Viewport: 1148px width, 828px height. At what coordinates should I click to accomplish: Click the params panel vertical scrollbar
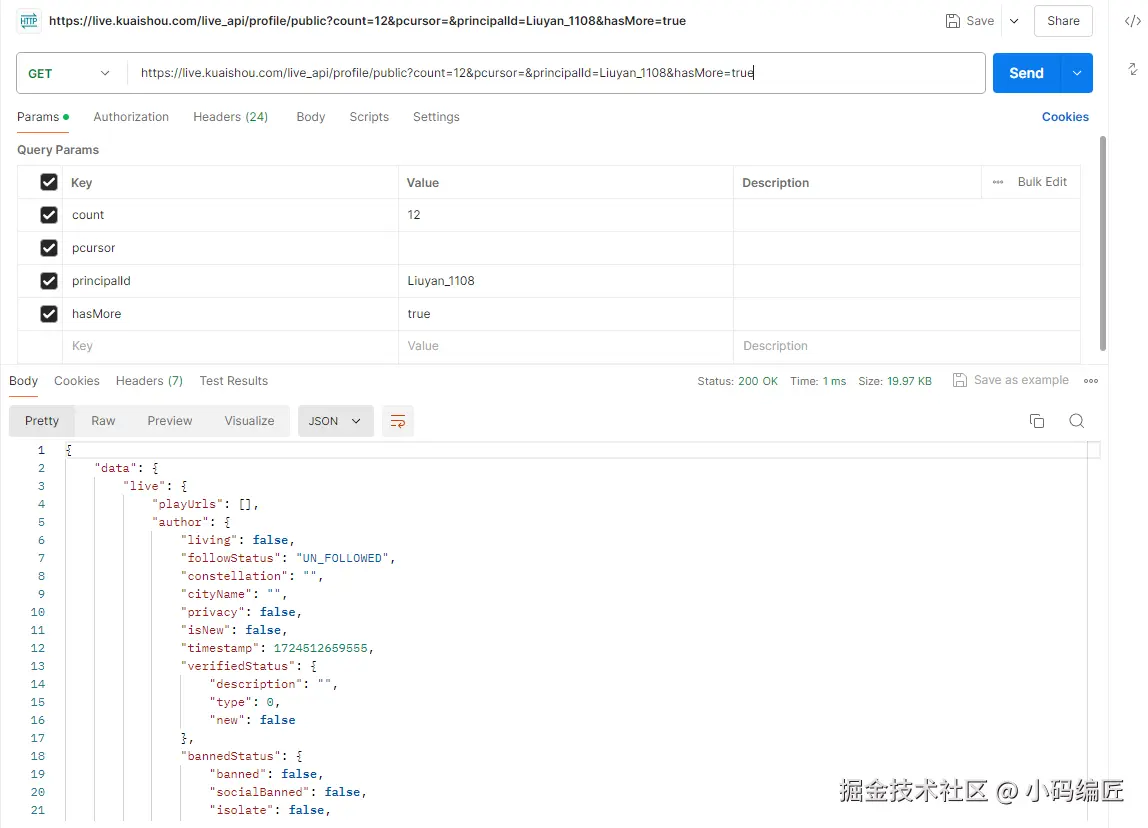pos(1103,243)
